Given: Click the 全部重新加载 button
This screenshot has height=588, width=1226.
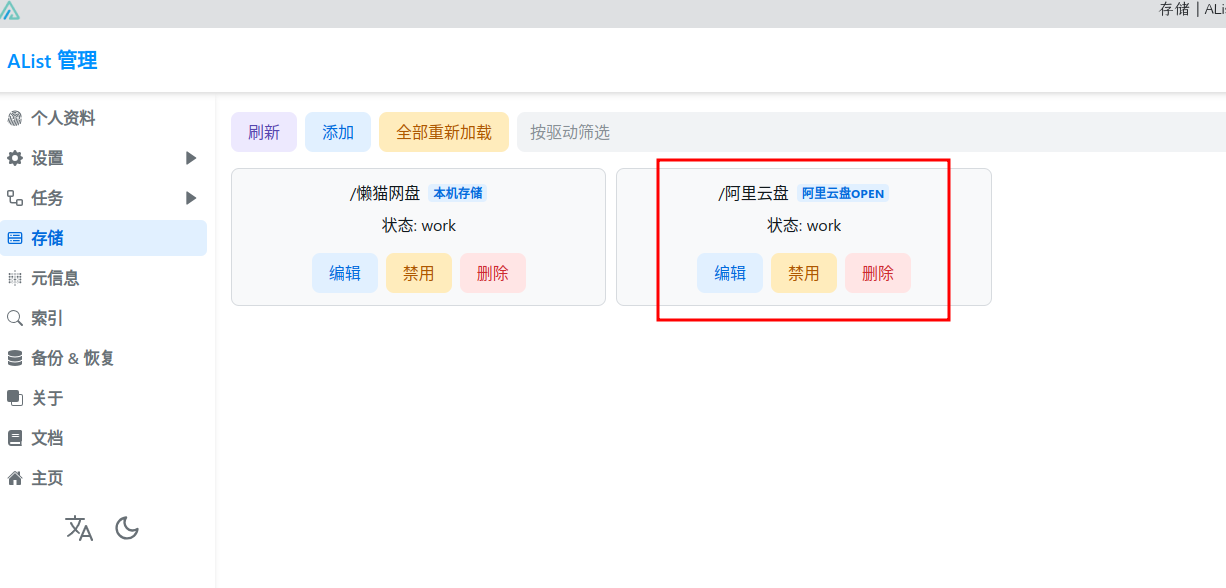Looking at the screenshot, I should click(x=444, y=132).
